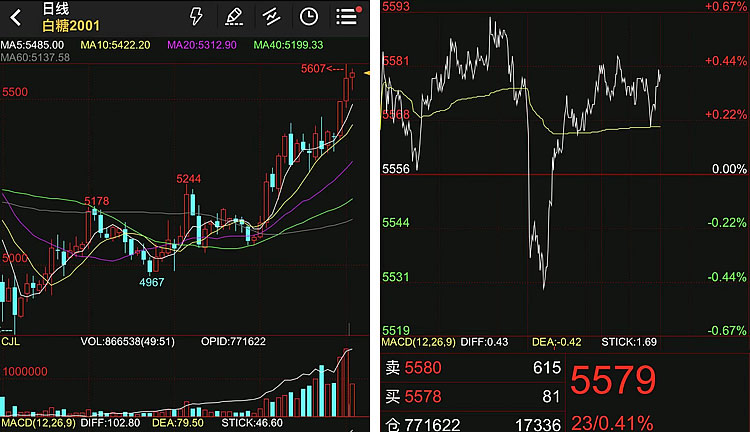Viewport: 750px width, 432px height.
Task: Tap the 5593 top price axis label
Action: (x=396, y=6)
